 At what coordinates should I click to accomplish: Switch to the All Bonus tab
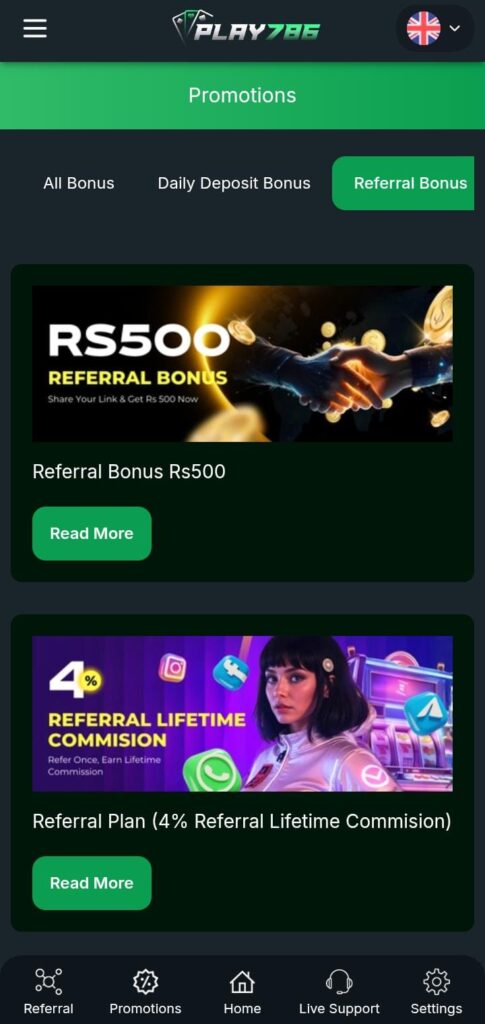[x=78, y=184]
